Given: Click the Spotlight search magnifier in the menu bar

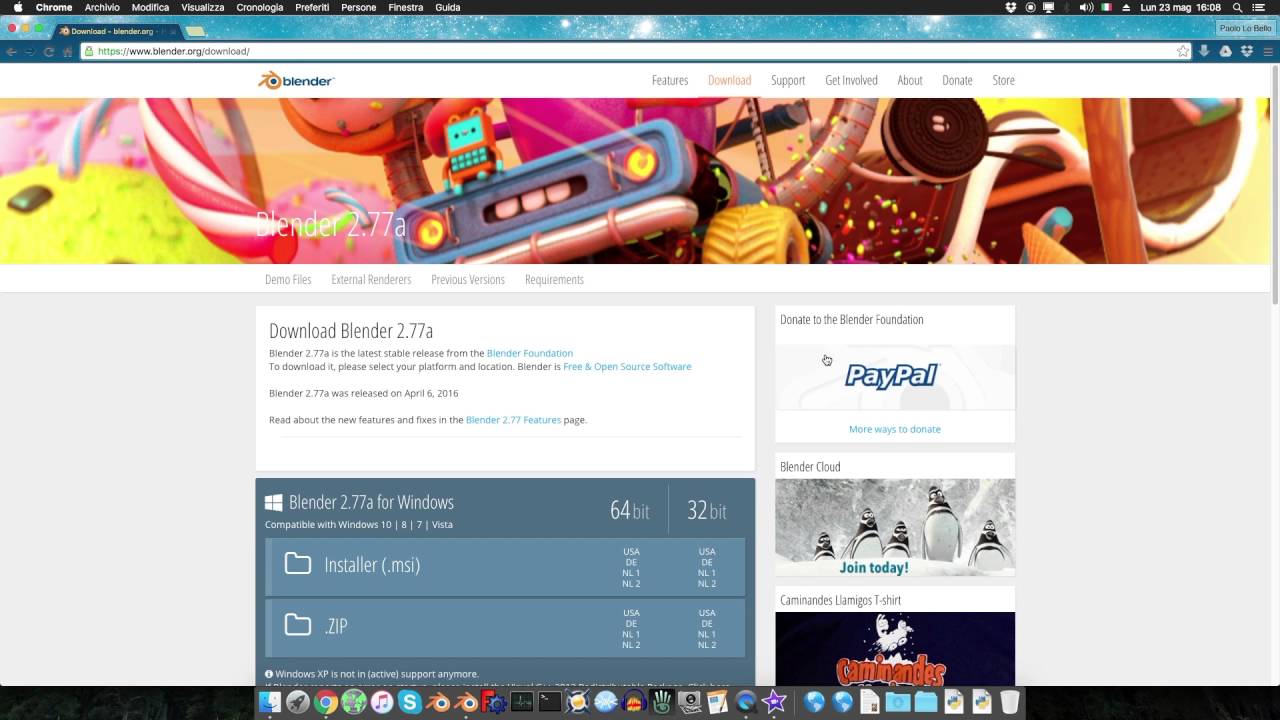Looking at the screenshot, I should [x=1237, y=7].
